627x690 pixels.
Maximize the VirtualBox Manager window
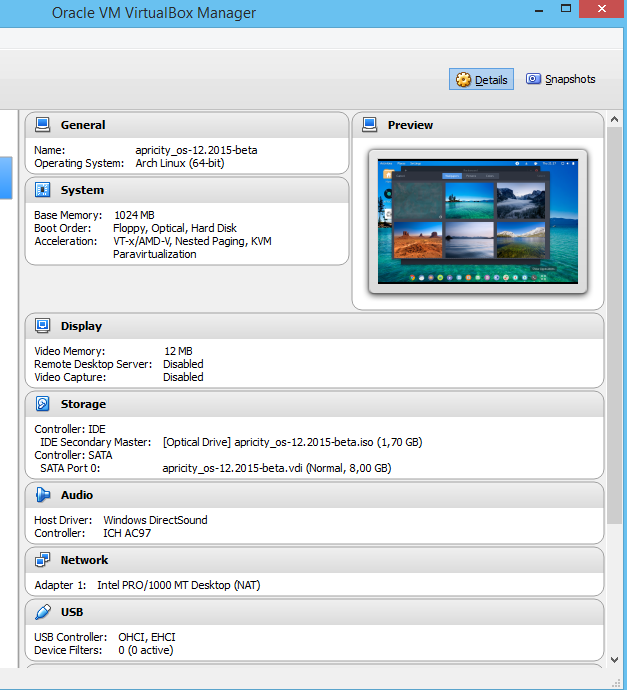pyautogui.click(x=566, y=8)
